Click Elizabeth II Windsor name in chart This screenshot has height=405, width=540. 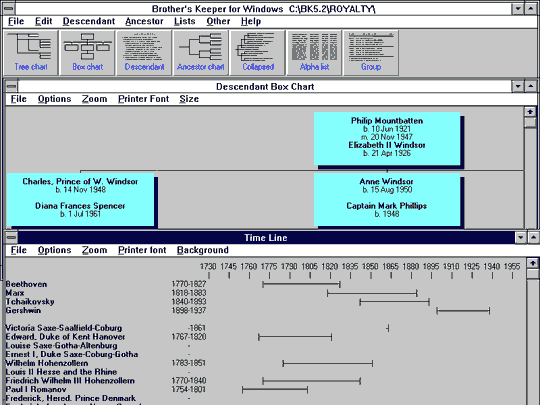pyautogui.click(x=387, y=145)
